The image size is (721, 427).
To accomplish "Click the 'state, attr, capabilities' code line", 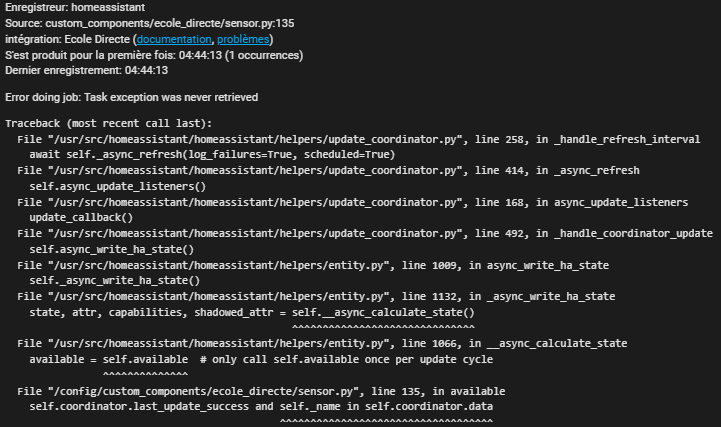I will 251,312.
